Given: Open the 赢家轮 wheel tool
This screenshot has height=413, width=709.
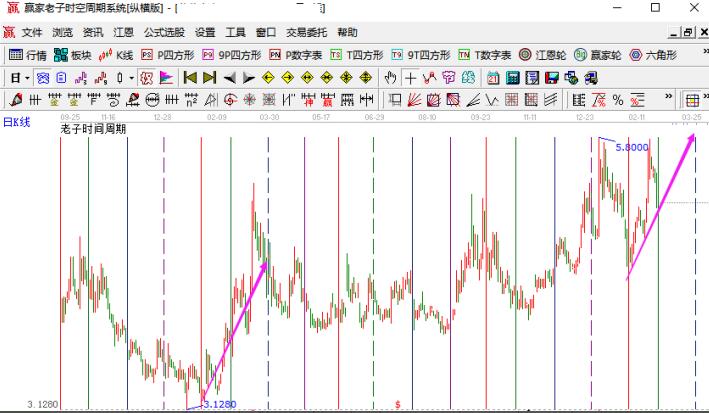Looking at the screenshot, I should coord(597,54).
